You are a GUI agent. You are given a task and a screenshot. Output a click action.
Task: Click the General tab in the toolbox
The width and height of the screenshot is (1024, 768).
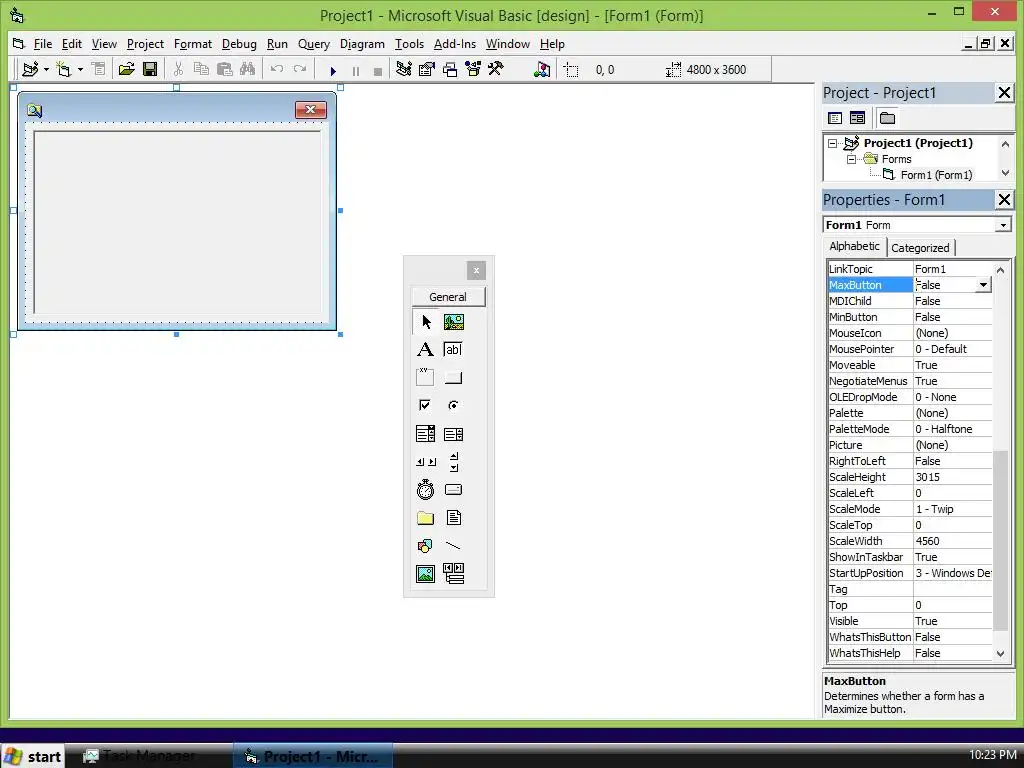tap(448, 296)
